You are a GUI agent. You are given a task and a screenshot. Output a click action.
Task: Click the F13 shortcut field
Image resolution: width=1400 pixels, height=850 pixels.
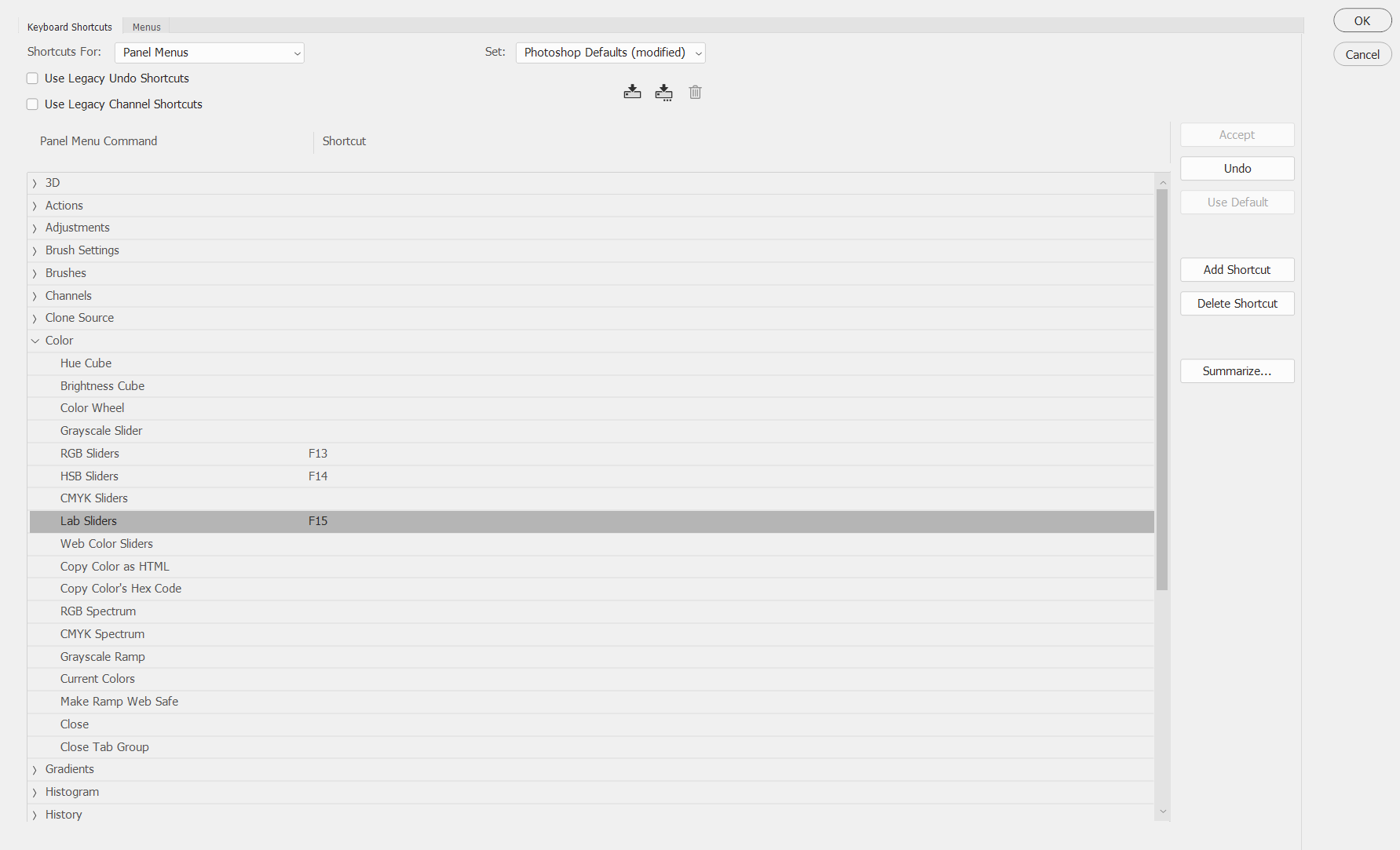pyautogui.click(x=318, y=454)
